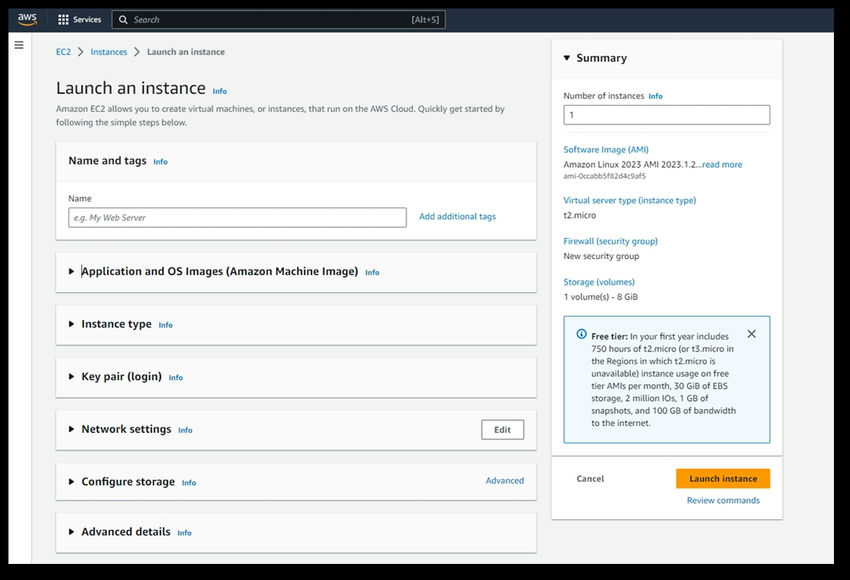Click the instance Name text field
The height and width of the screenshot is (580, 850).
237,217
